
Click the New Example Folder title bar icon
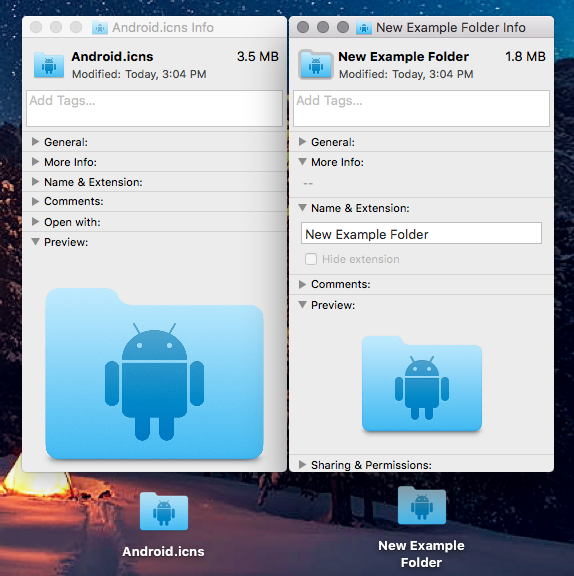click(364, 28)
